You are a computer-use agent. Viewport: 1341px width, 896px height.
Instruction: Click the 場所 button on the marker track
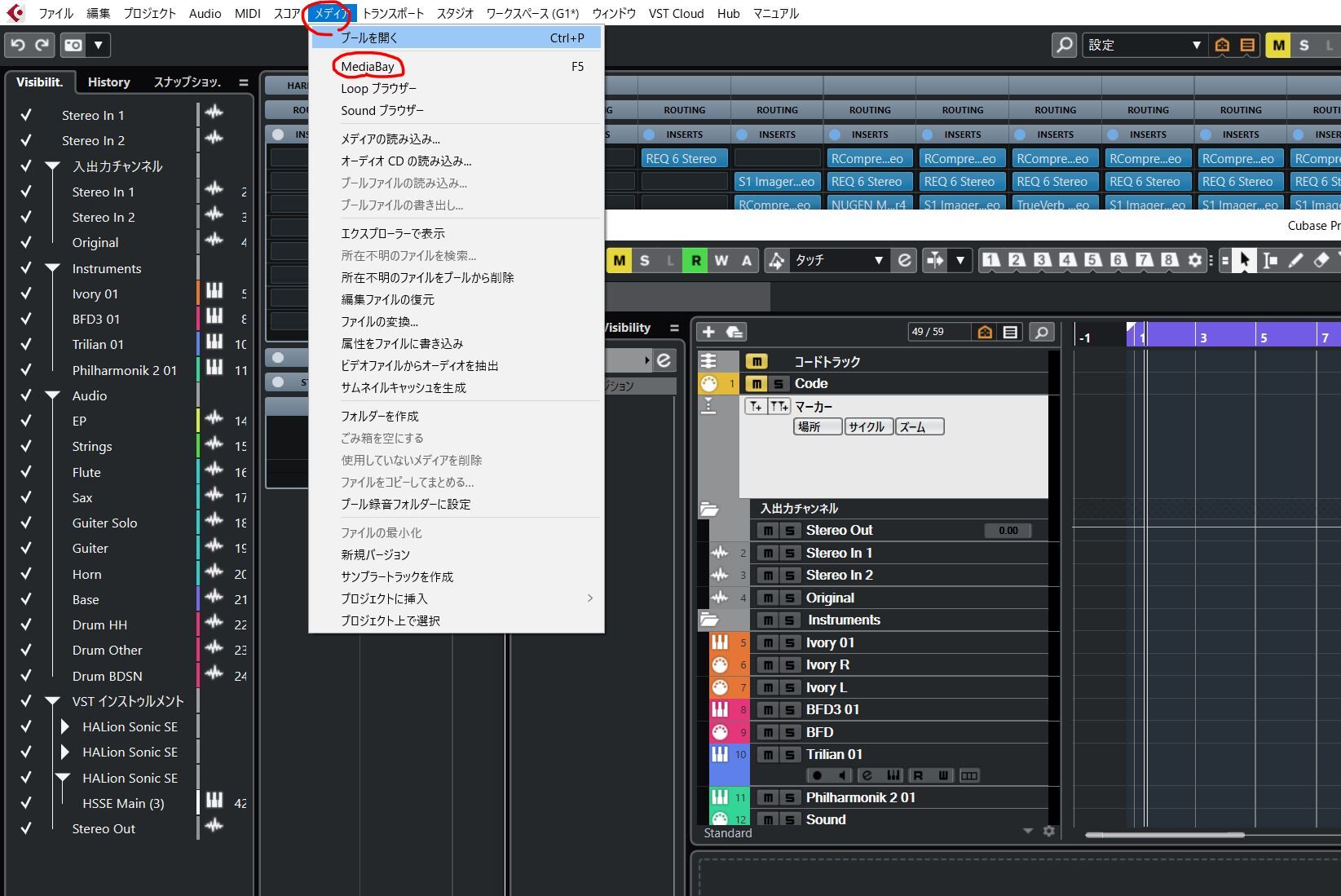click(818, 426)
